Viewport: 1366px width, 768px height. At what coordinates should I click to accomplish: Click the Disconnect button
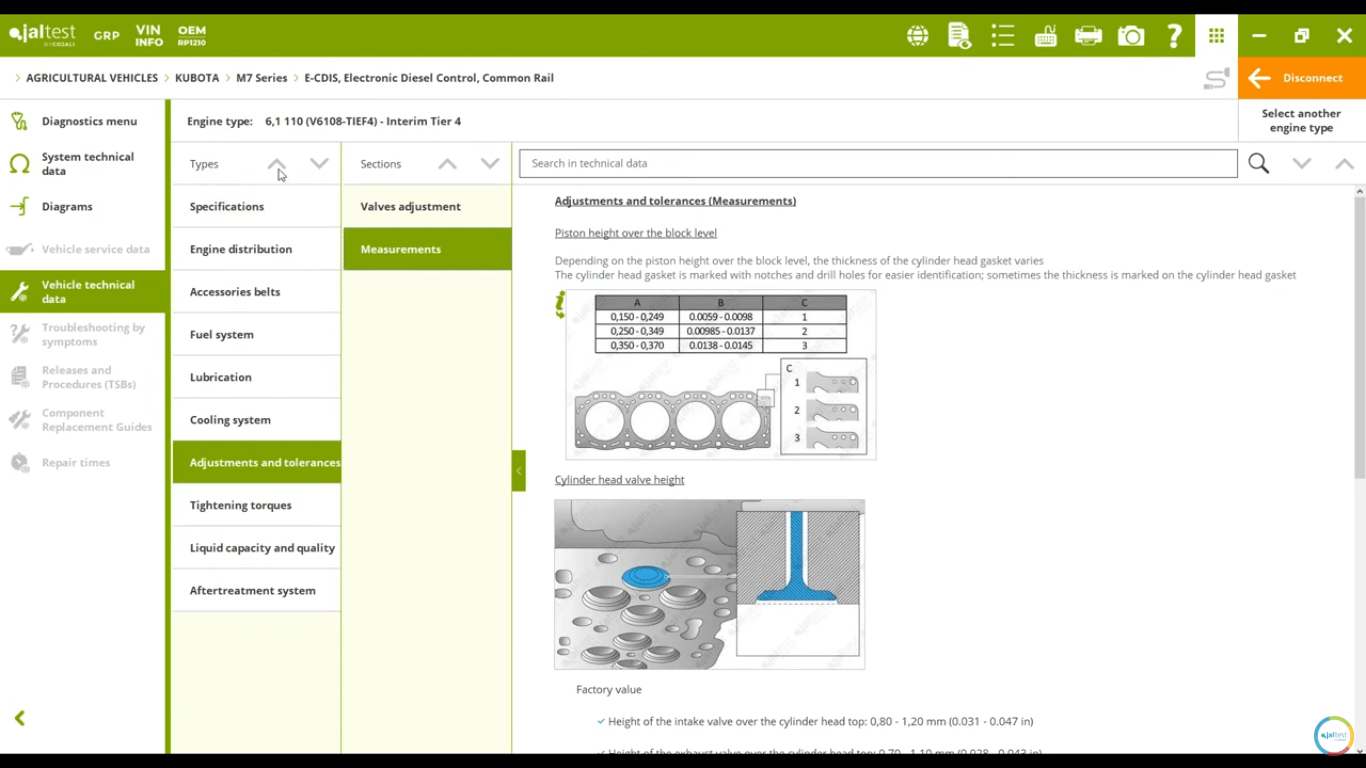(x=1301, y=78)
